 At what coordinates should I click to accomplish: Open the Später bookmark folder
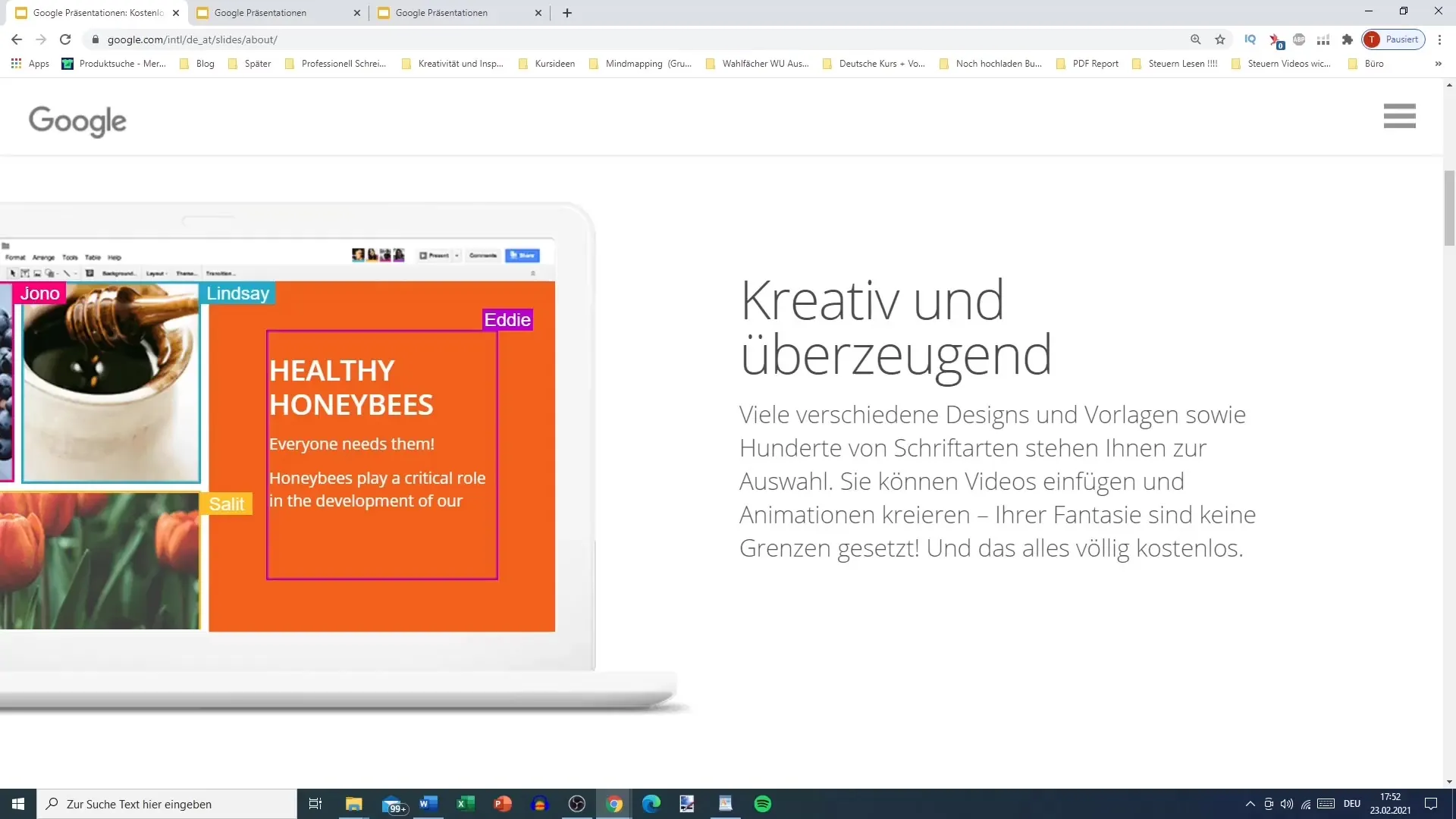point(249,64)
